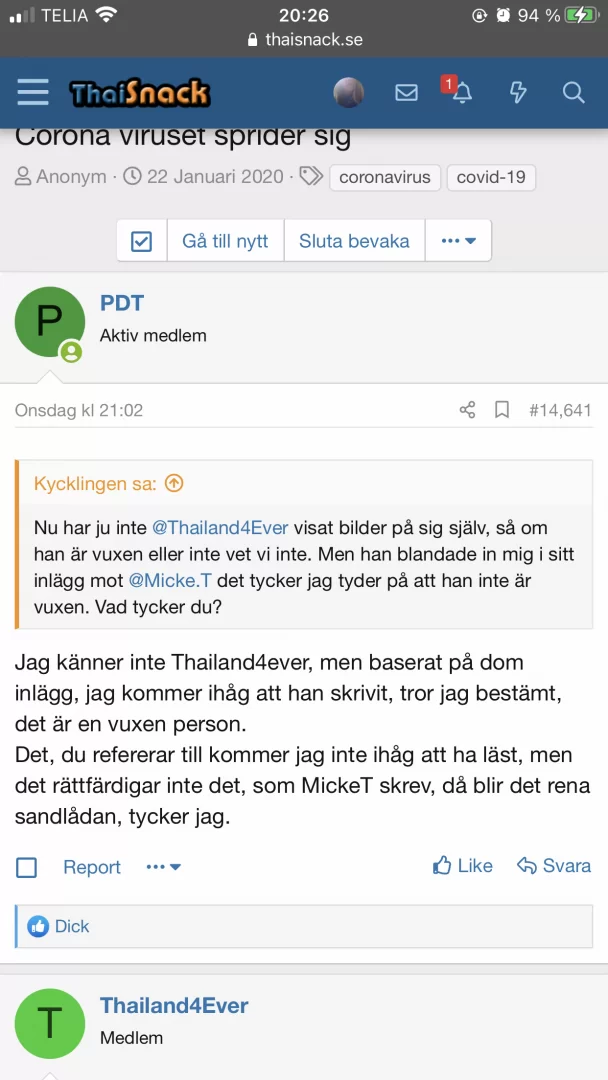Screen dimensions: 608x1080
Task: Jump to Kycklingen's quoted post arrow
Action: pos(174,484)
